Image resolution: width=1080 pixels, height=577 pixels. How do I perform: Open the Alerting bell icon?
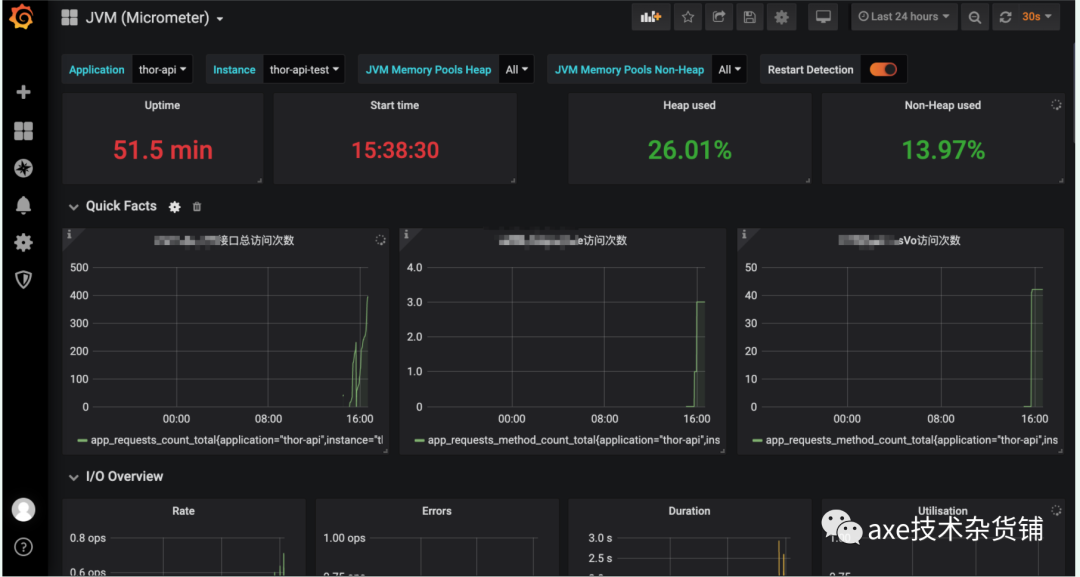23,204
